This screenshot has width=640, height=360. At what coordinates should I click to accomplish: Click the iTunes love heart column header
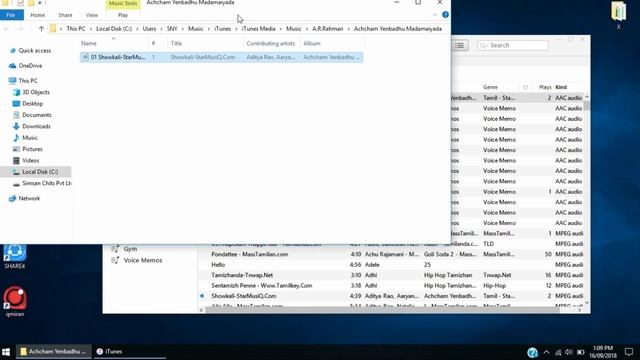(x=525, y=87)
